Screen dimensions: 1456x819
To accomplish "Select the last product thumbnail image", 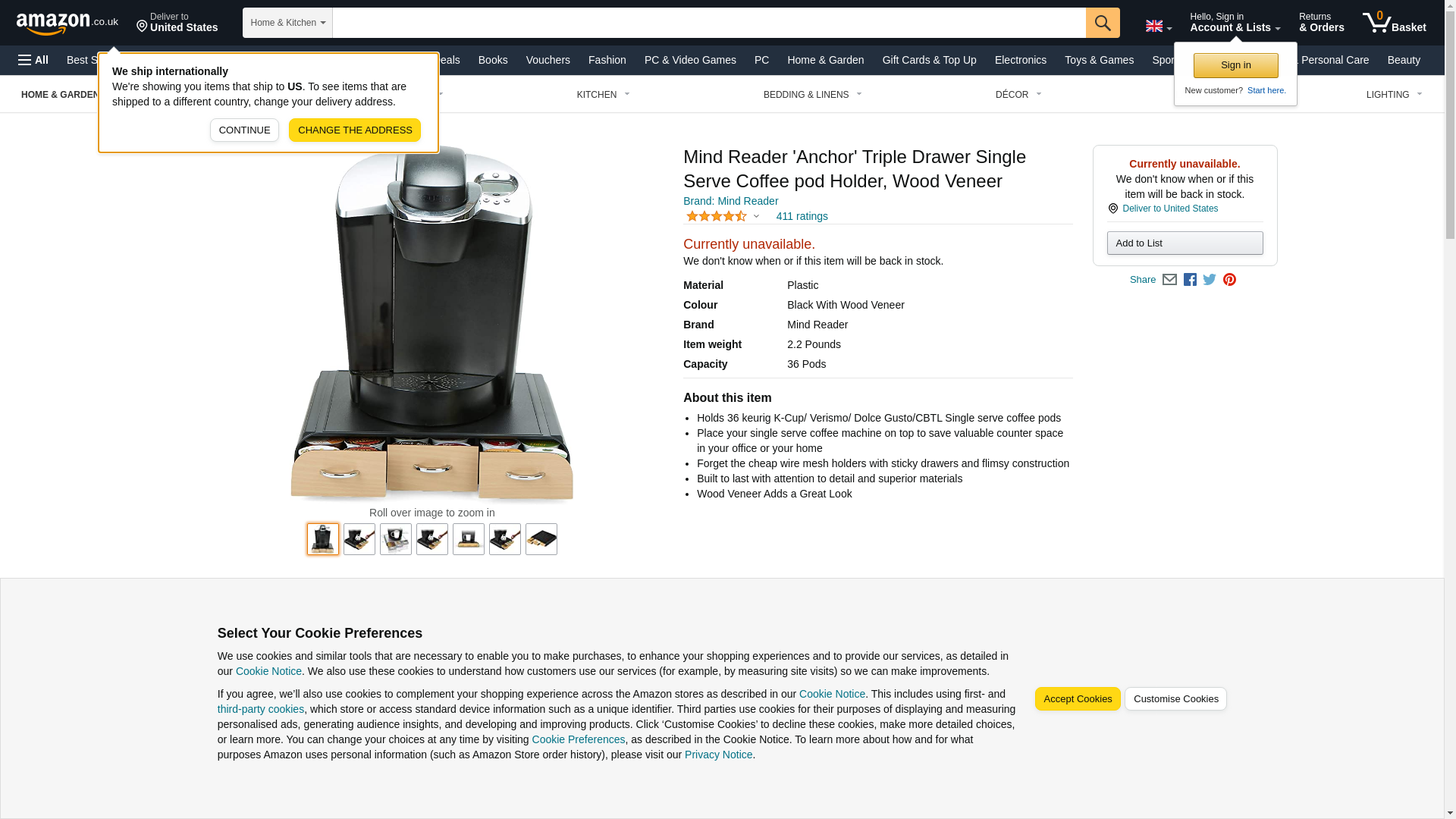I will [x=541, y=539].
